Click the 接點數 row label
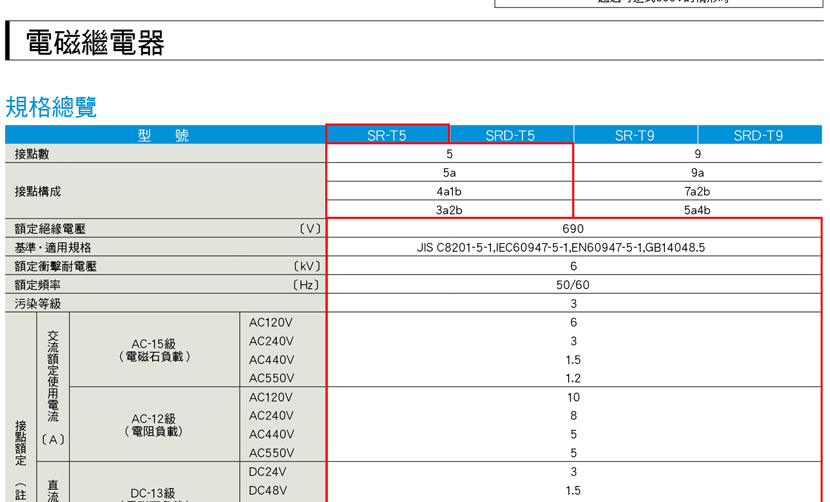 (32, 154)
